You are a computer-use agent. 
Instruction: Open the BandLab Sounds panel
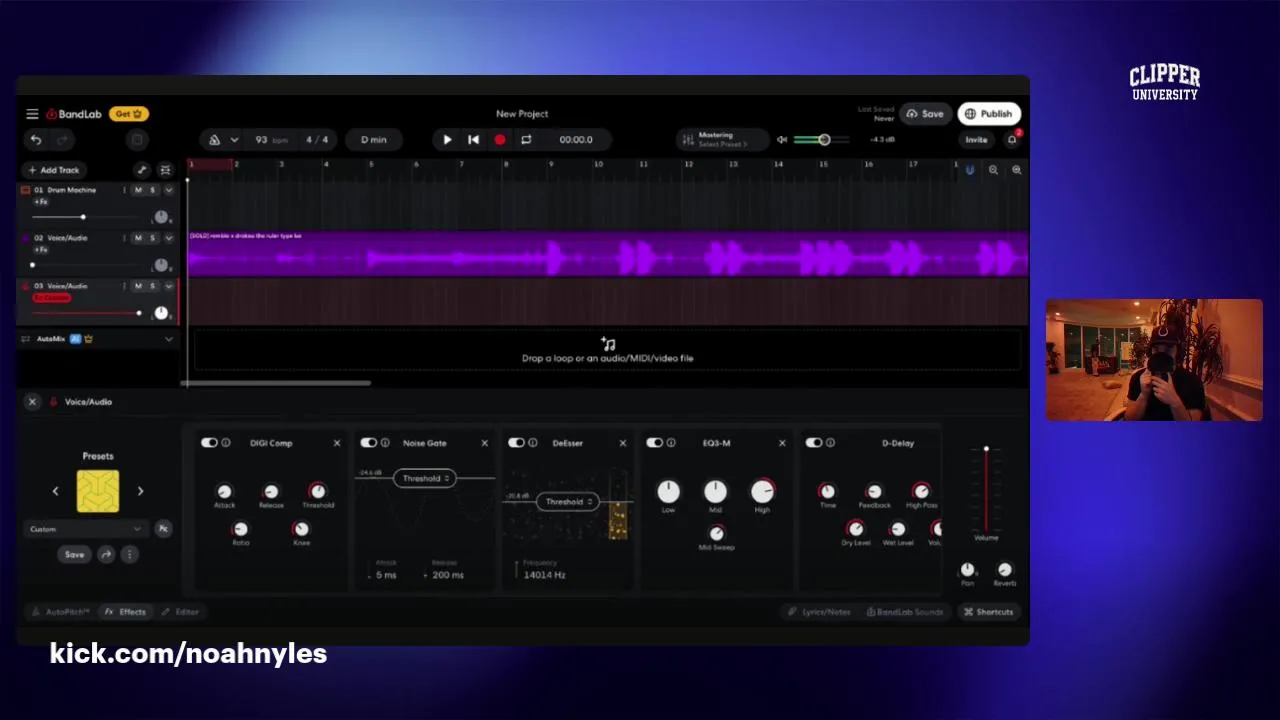(904, 612)
